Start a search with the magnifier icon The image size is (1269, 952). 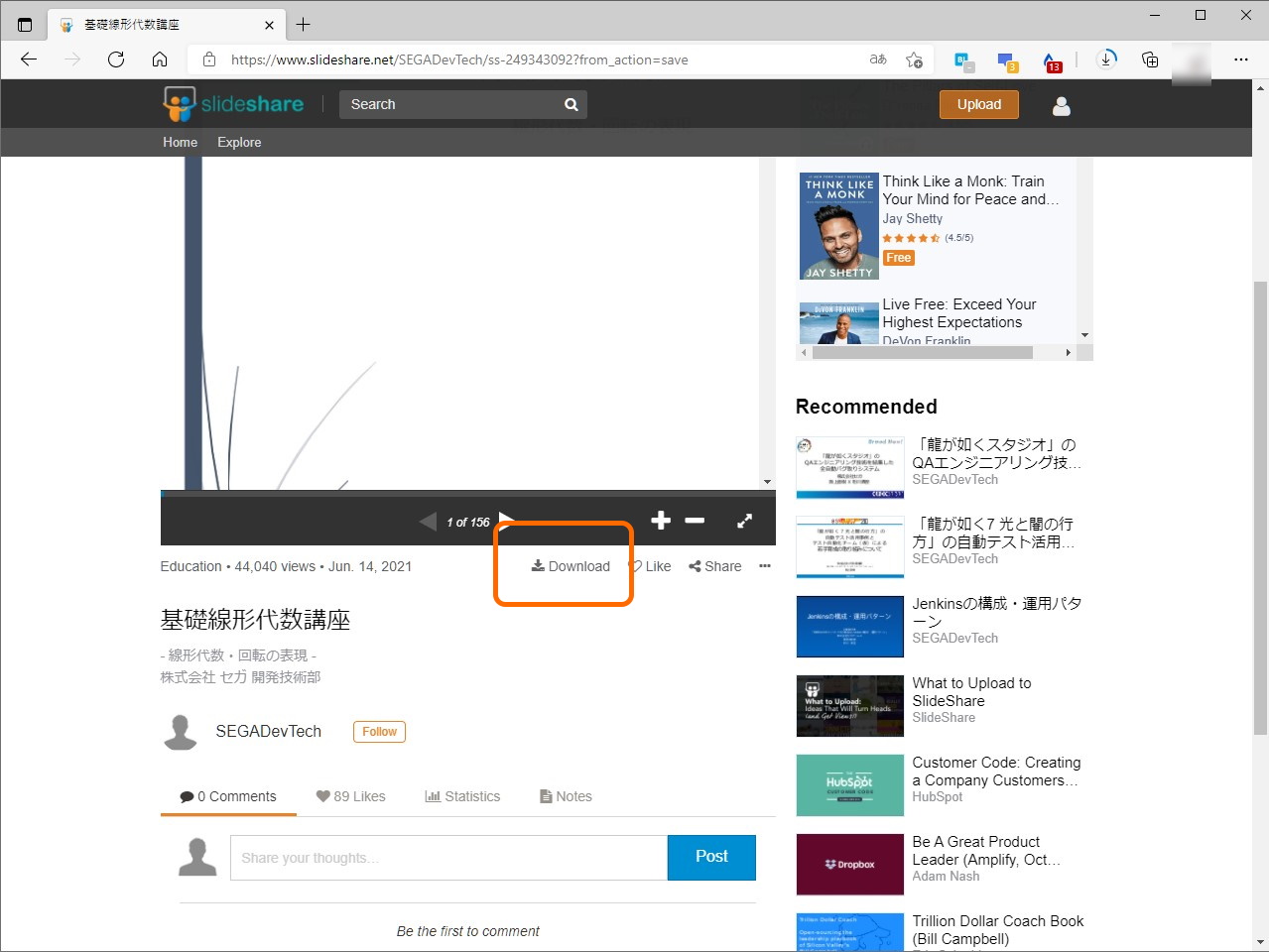571,104
